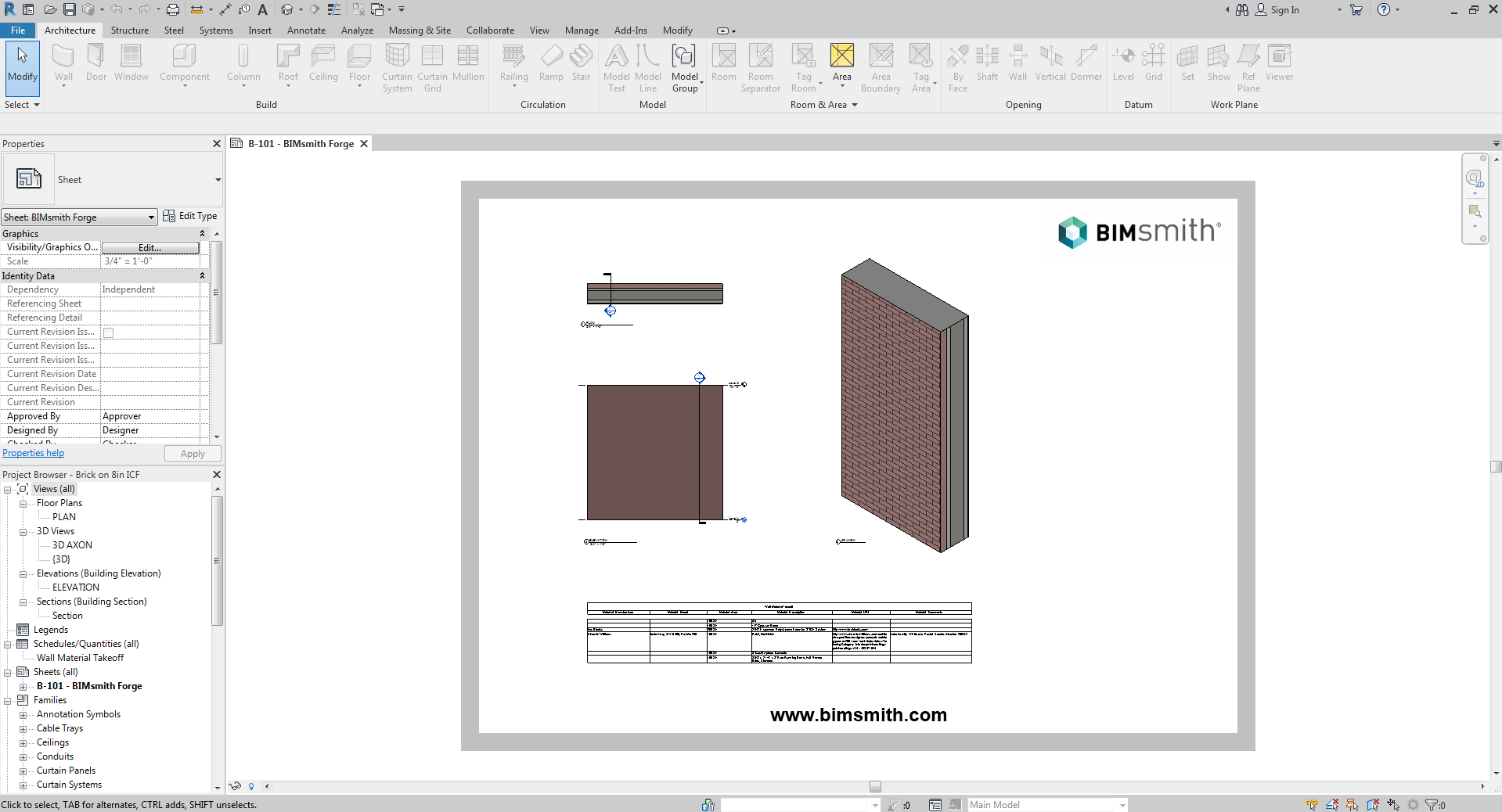Click Sign In at top right
This screenshot has height=812, width=1502.
point(1277,10)
